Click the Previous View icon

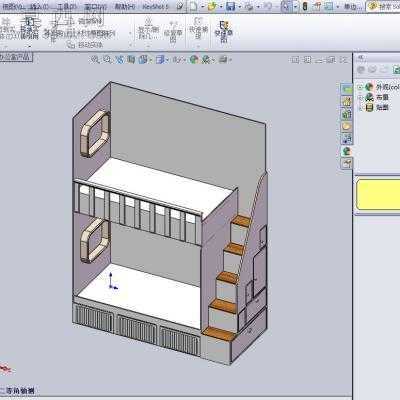tap(119, 60)
